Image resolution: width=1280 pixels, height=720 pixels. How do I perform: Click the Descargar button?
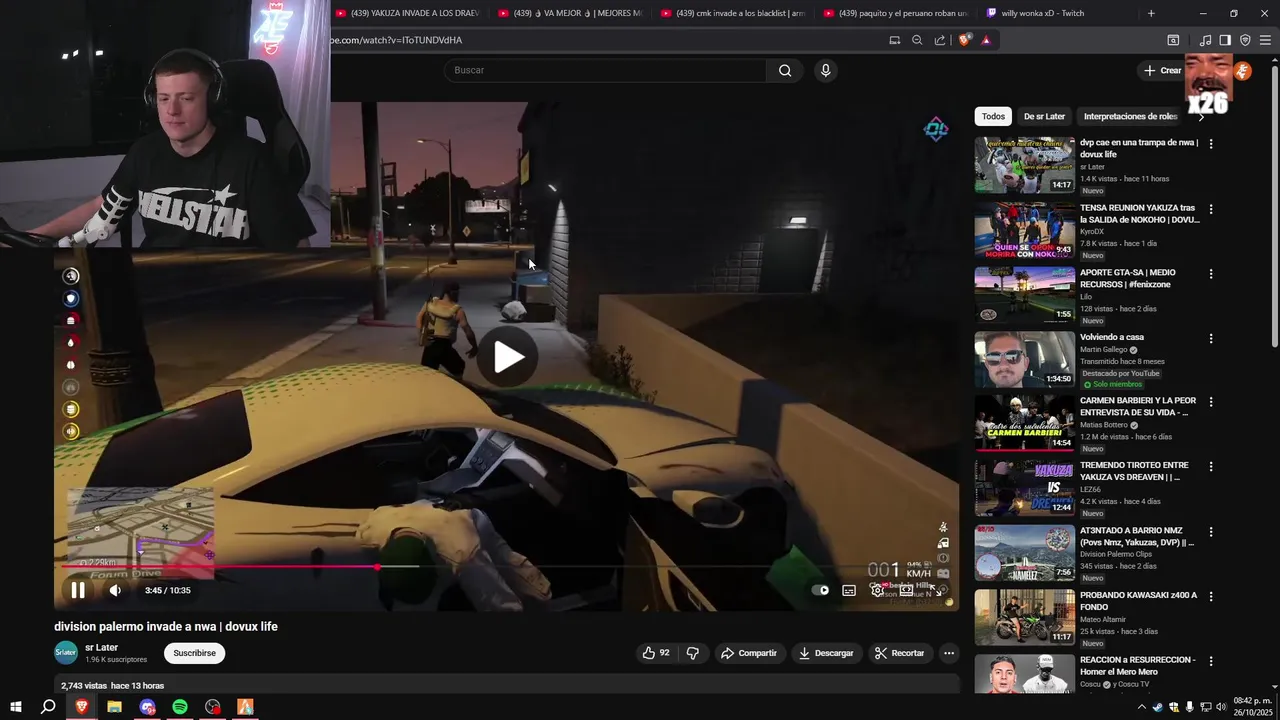pos(826,653)
